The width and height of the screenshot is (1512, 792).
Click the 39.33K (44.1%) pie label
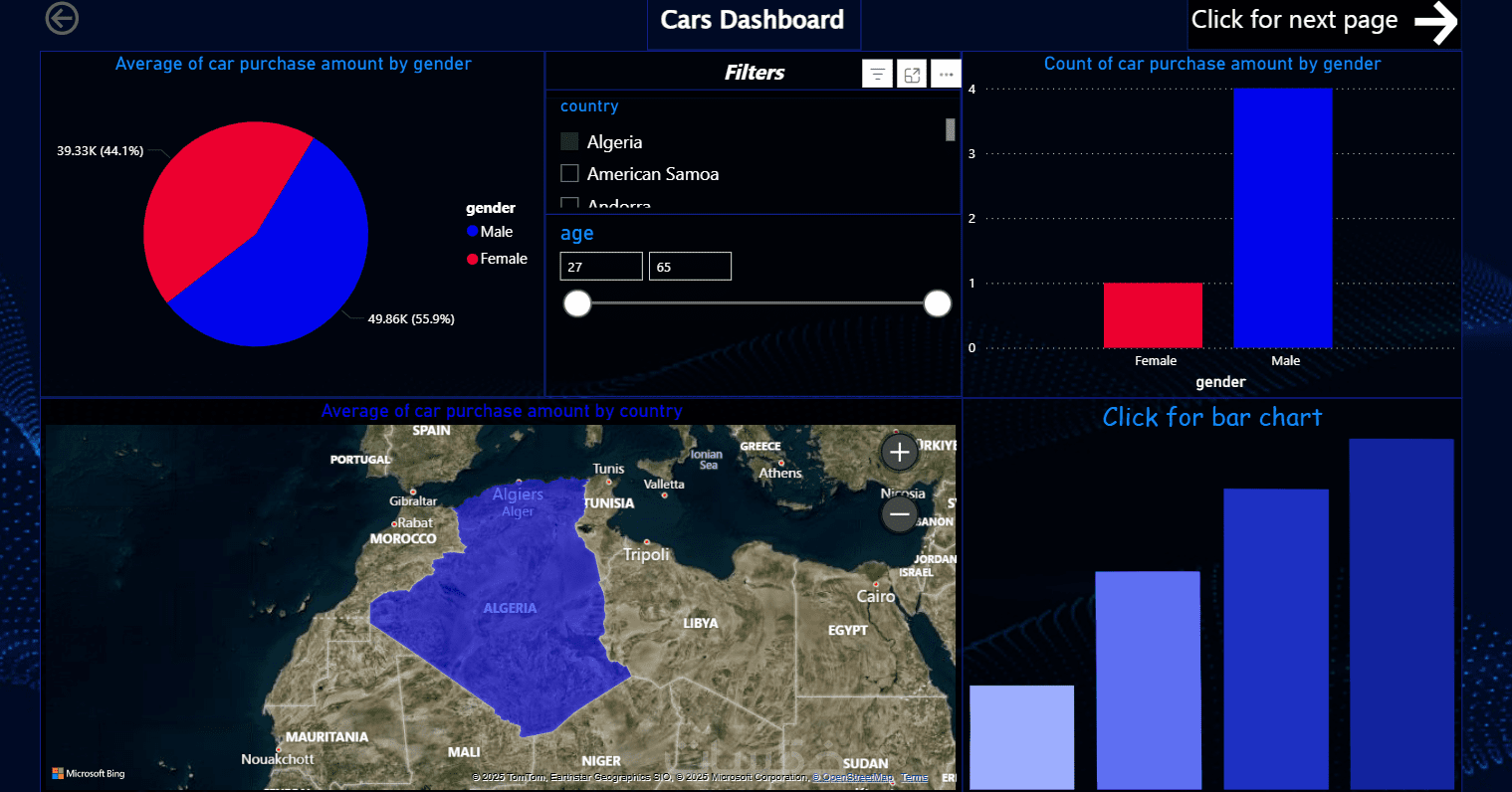click(x=100, y=151)
